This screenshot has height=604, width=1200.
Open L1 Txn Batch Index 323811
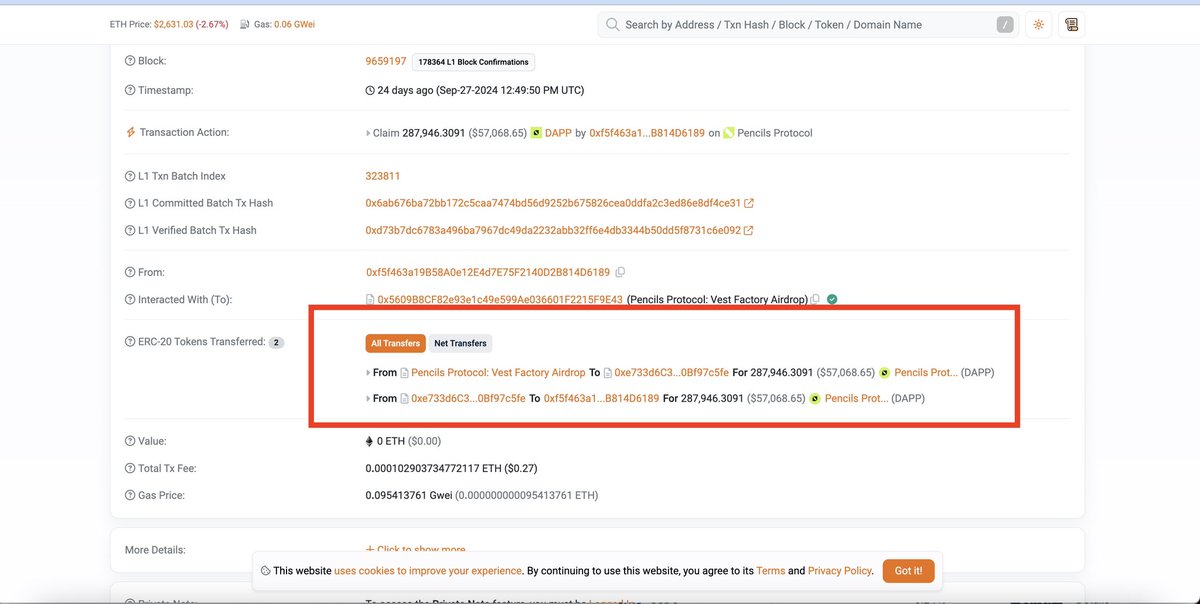[x=383, y=176]
